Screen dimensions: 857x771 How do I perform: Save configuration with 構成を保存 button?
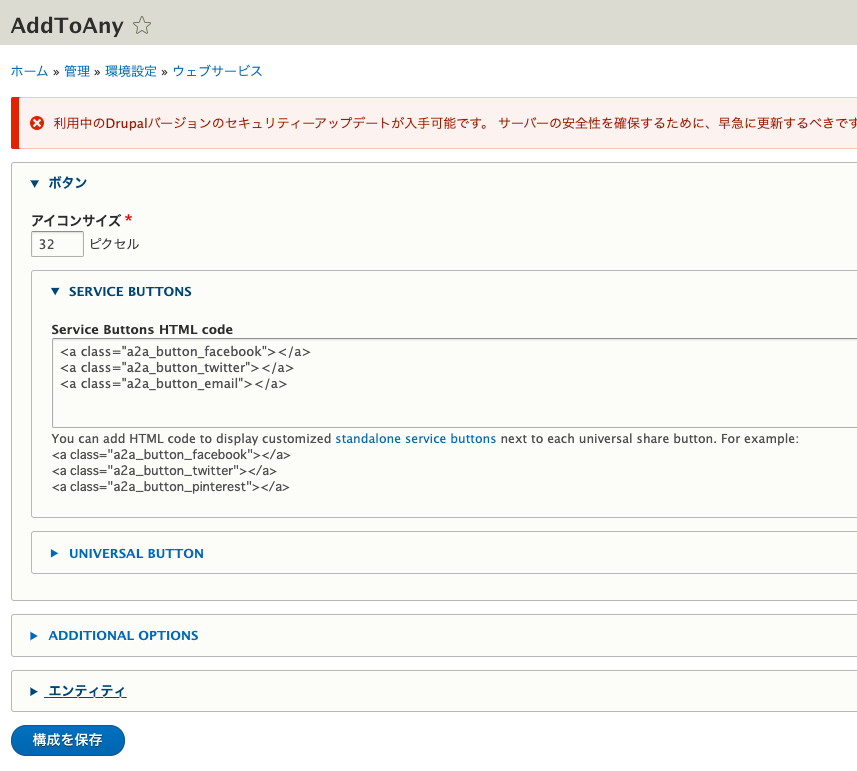tap(68, 740)
